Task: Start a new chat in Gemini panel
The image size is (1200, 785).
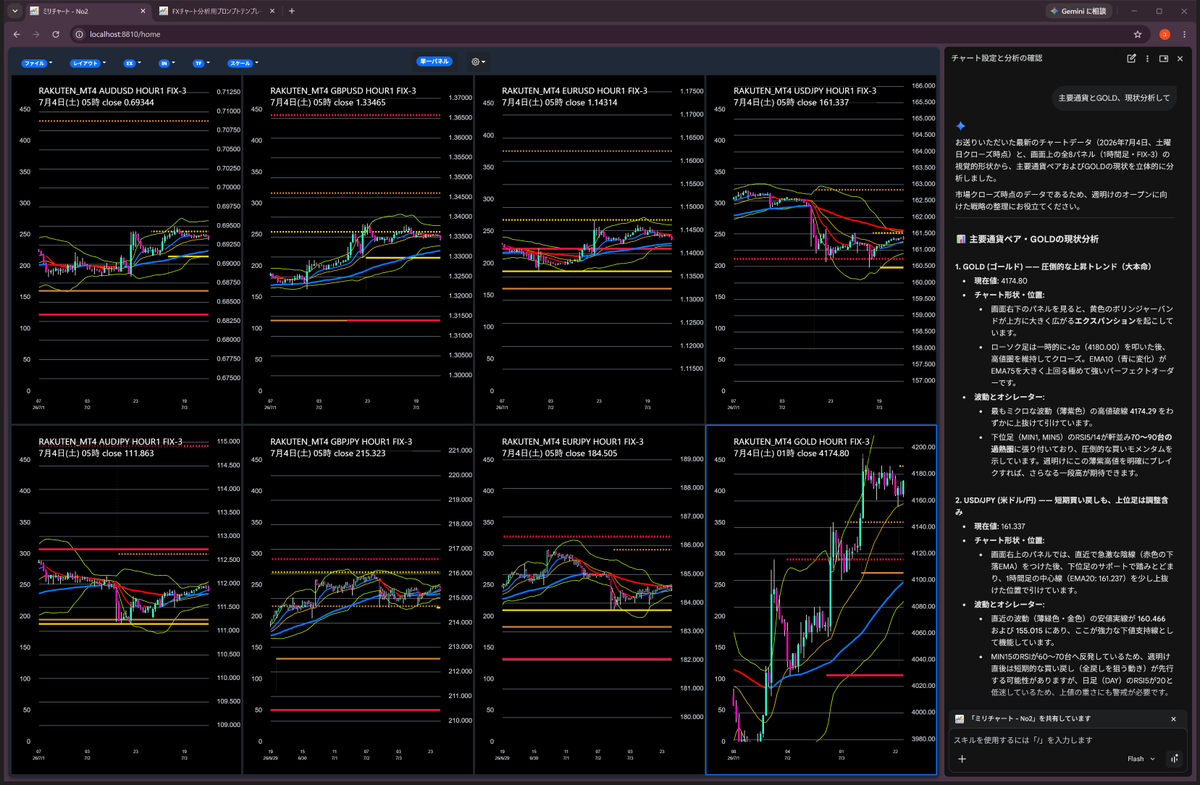Action: point(1131,58)
